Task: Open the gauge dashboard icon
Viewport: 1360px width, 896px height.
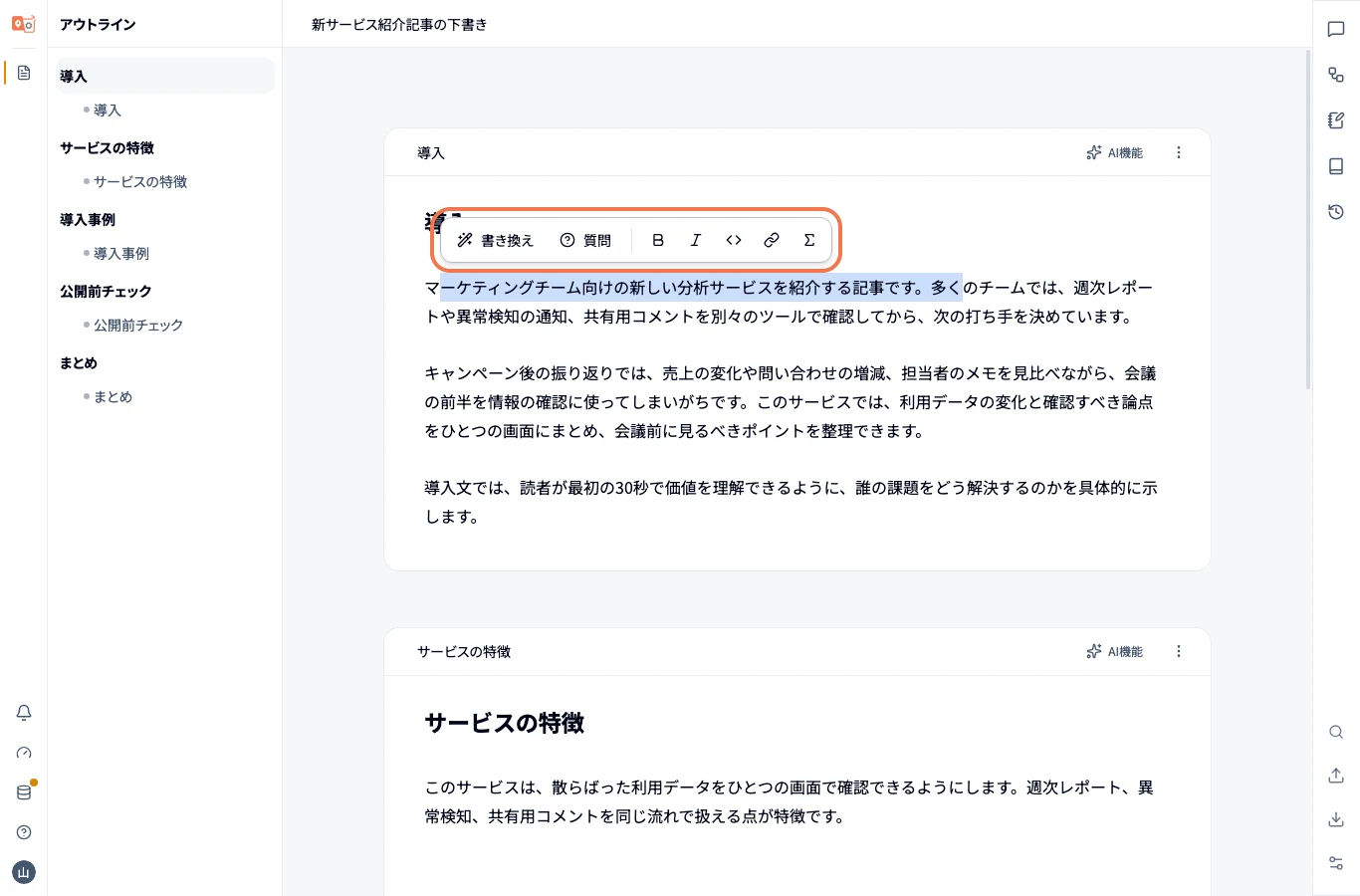Action: [x=24, y=753]
